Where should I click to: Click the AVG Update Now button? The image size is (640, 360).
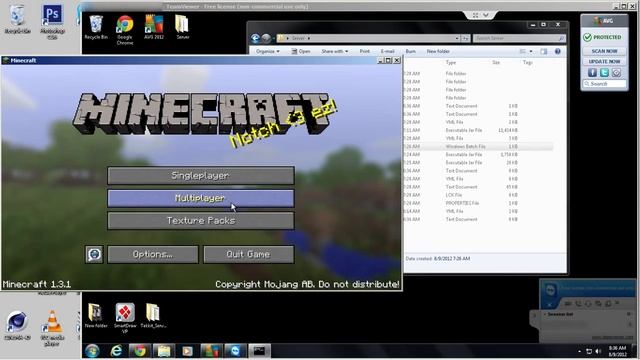[x=604, y=61]
